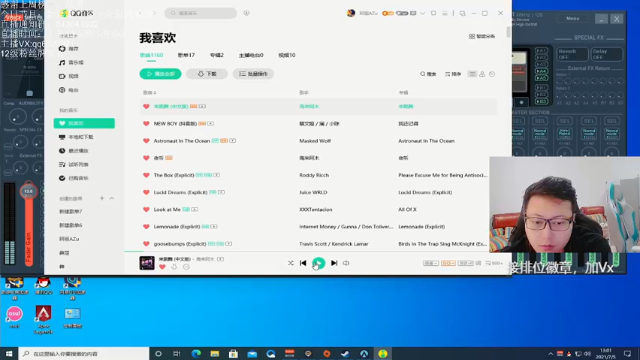Viewport: 640px width, 360px height.
Task: Click the volume speaker icon in player
Action: click(x=346, y=263)
